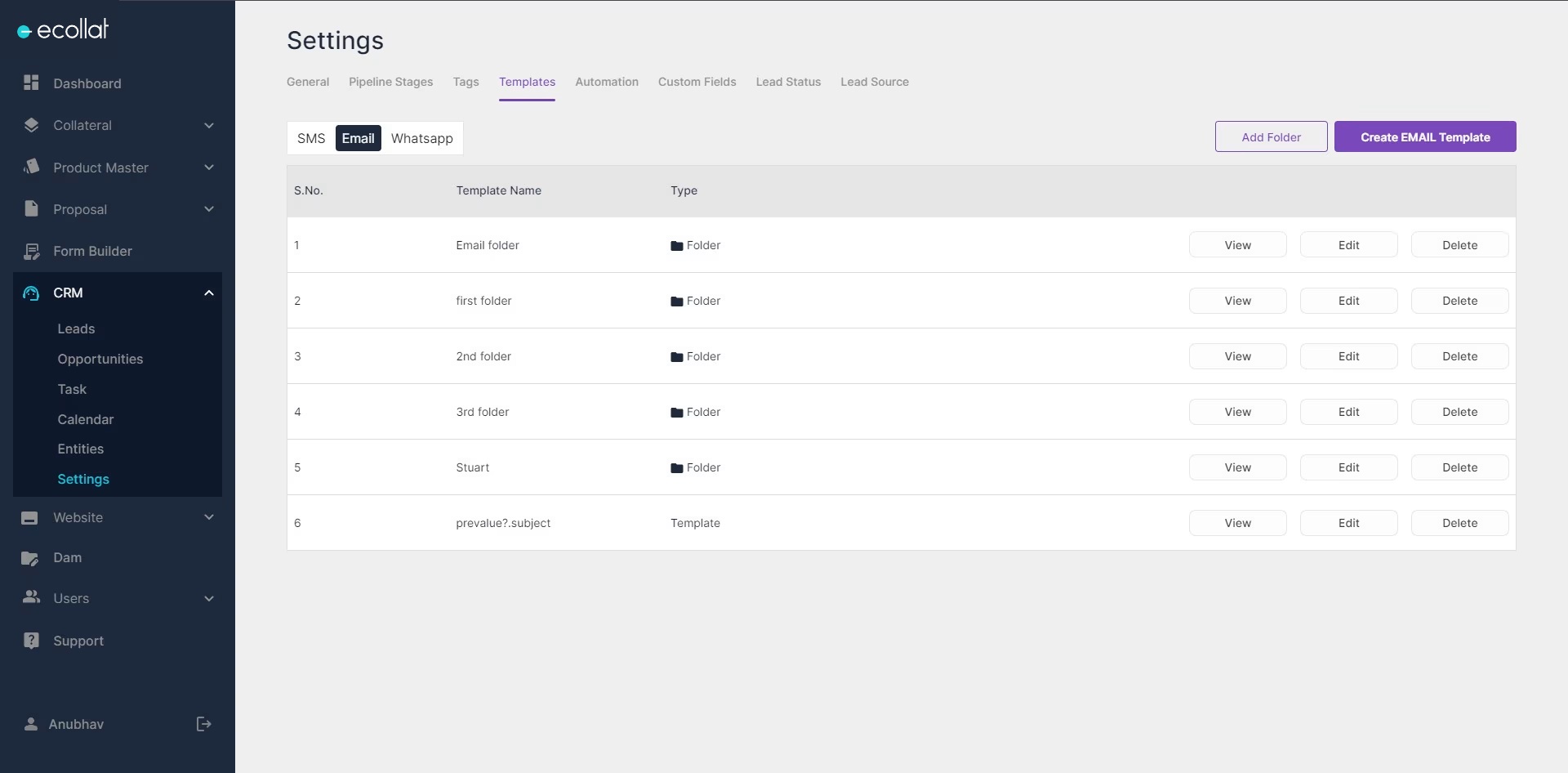The height and width of the screenshot is (773, 1568).
Task: Open the Automation settings tab
Action: [x=606, y=82]
